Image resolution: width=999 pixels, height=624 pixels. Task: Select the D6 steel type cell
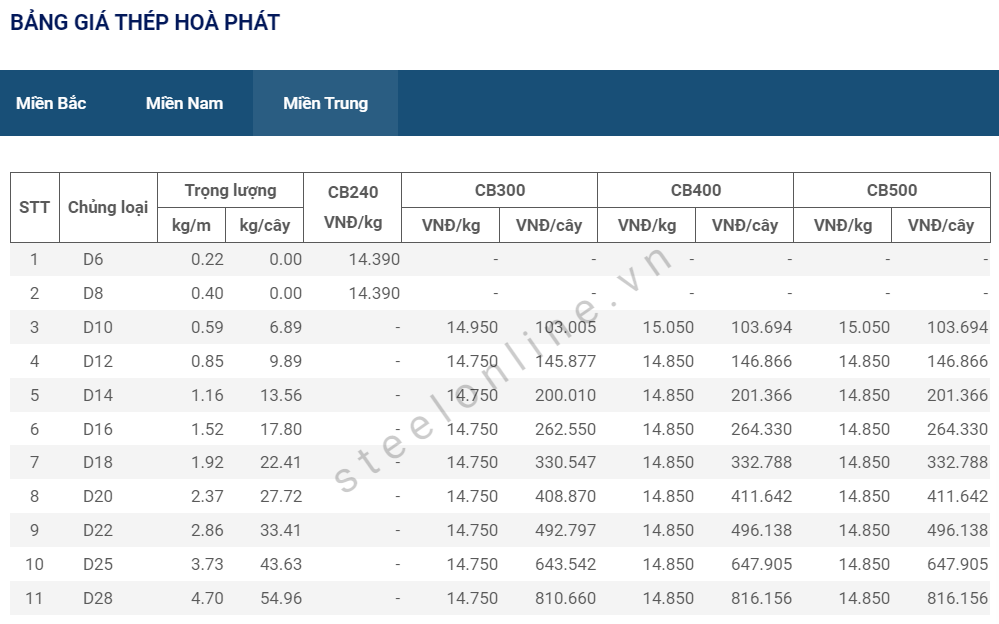pyautogui.click(x=93, y=259)
